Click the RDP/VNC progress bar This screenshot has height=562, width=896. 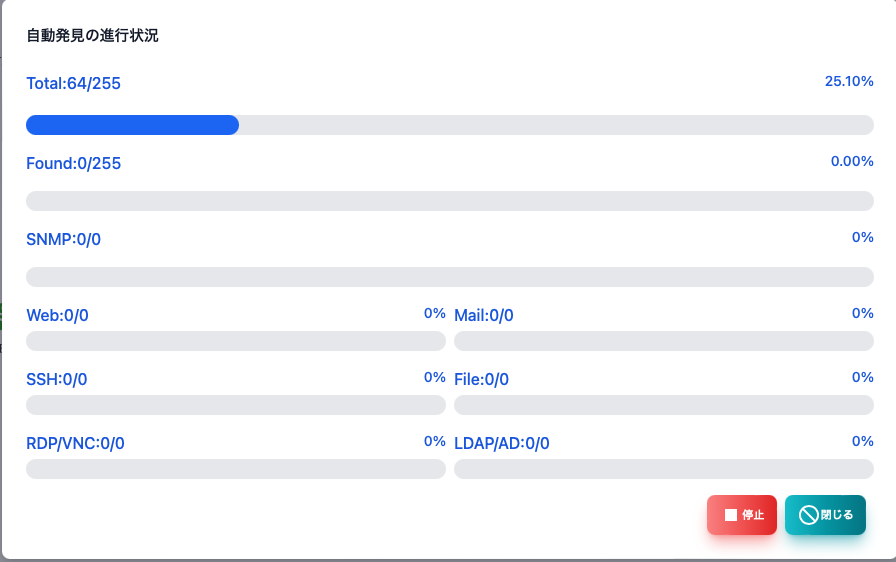click(236, 469)
